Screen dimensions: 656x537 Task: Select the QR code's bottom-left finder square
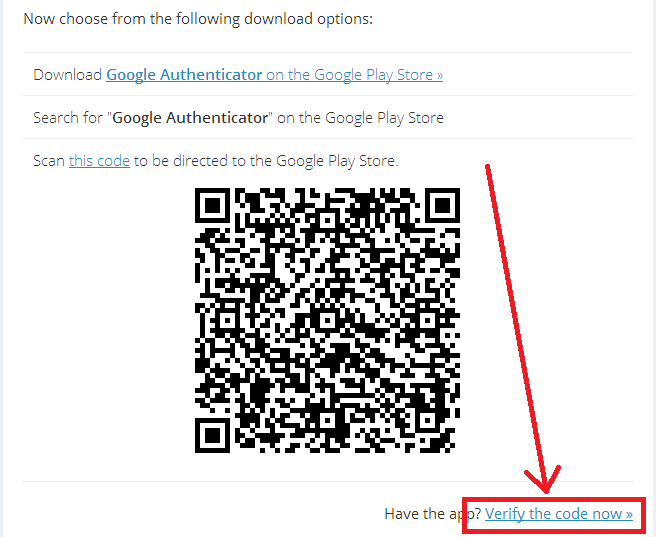[213, 435]
